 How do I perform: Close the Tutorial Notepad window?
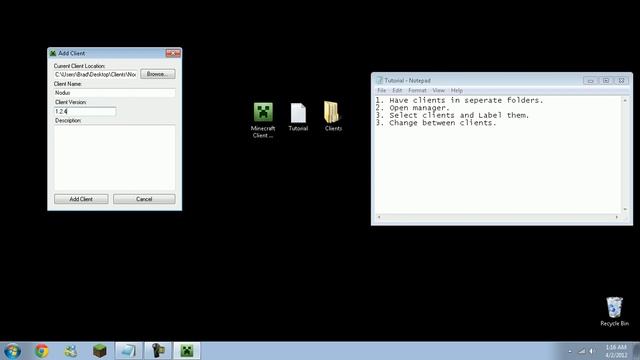click(x=622, y=81)
